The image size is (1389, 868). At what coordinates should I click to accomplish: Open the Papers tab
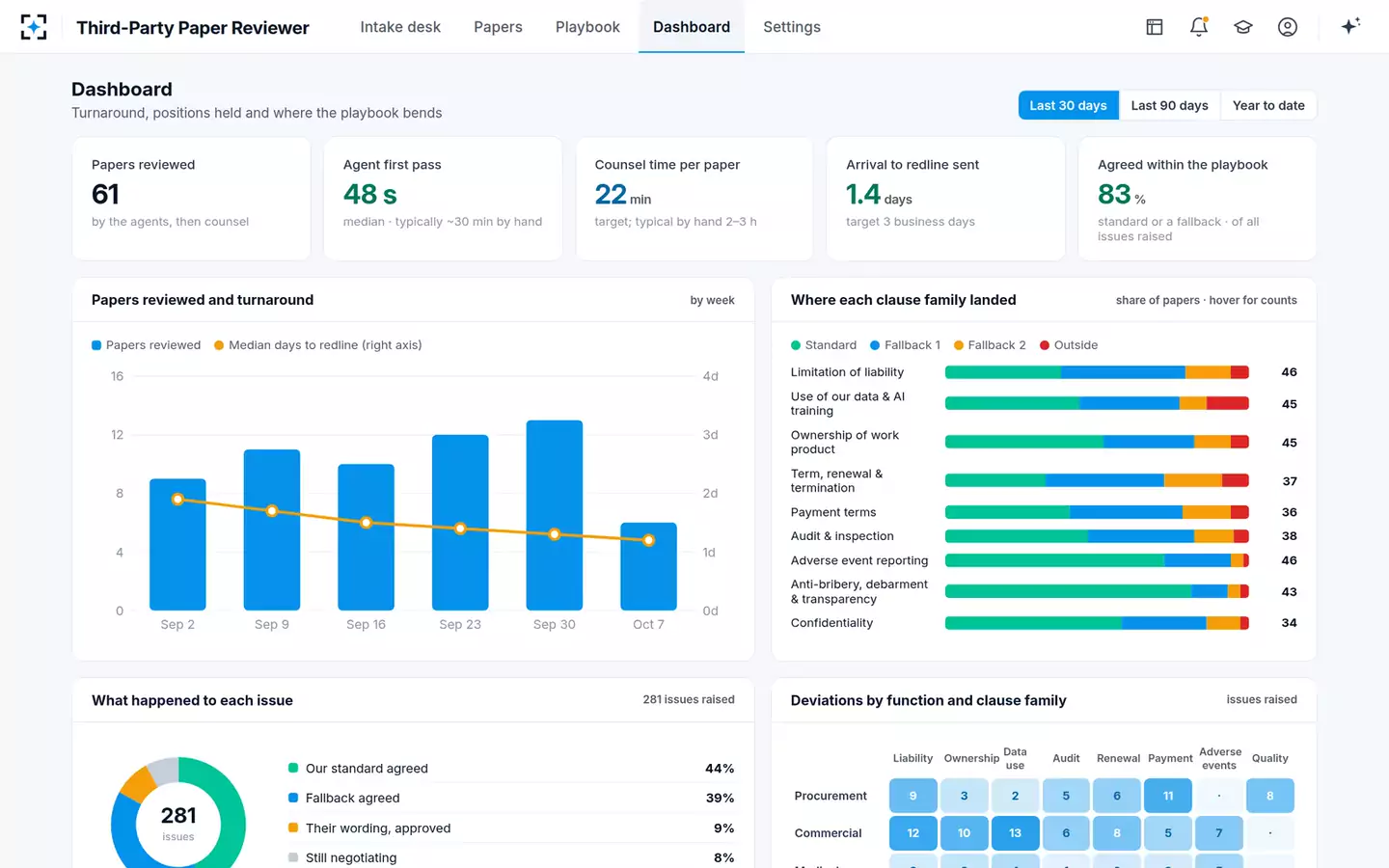point(498,27)
